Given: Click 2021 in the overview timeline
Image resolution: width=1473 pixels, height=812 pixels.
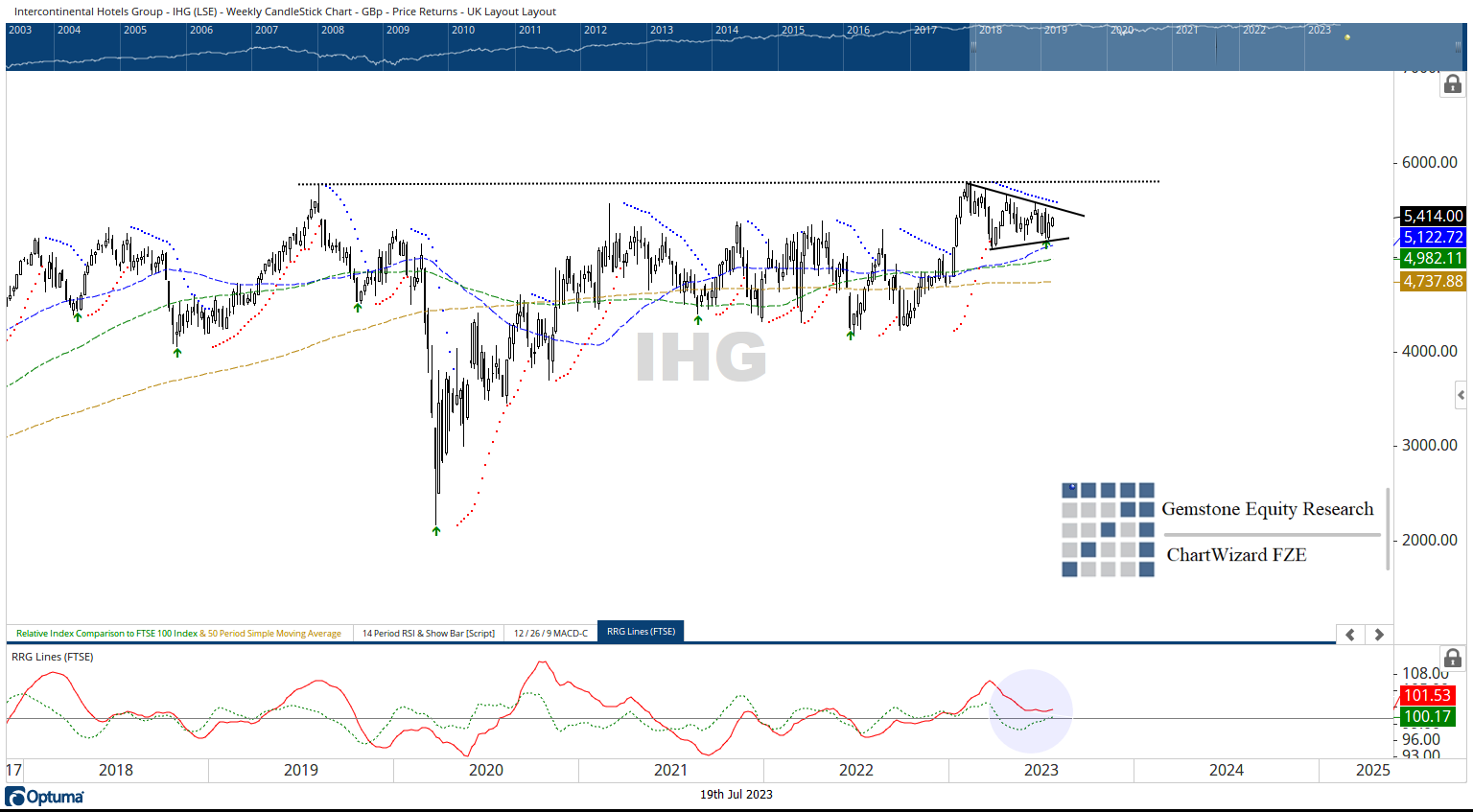Looking at the screenshot, I should point(1187,30).
